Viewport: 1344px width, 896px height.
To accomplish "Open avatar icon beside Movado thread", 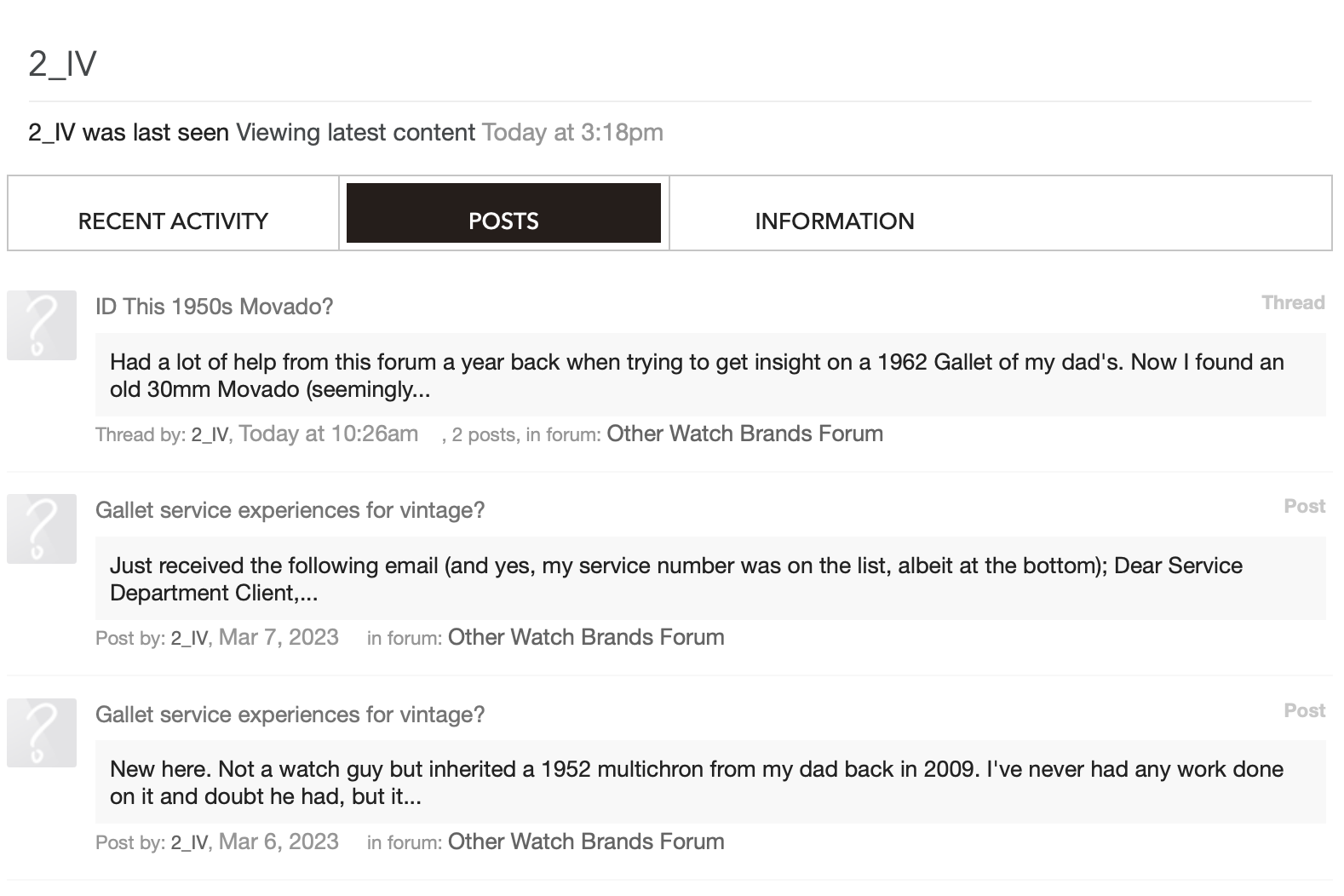I will pos(42,325).
